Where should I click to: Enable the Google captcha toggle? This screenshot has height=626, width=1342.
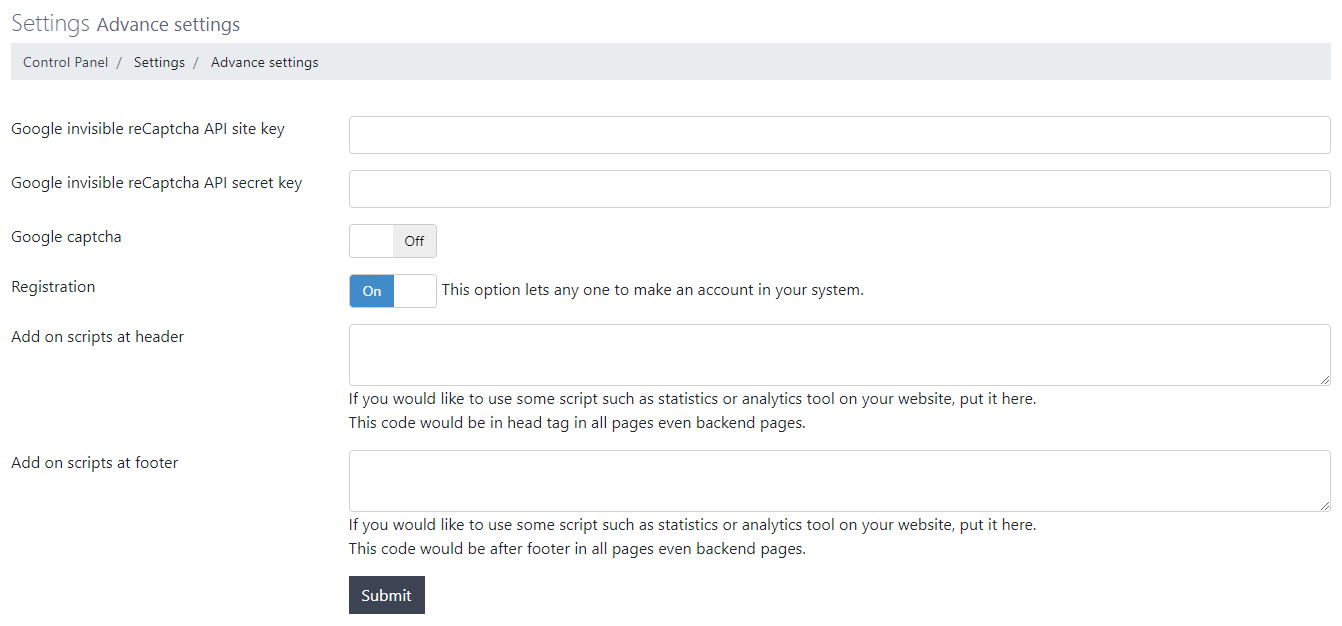click(393, 241)
